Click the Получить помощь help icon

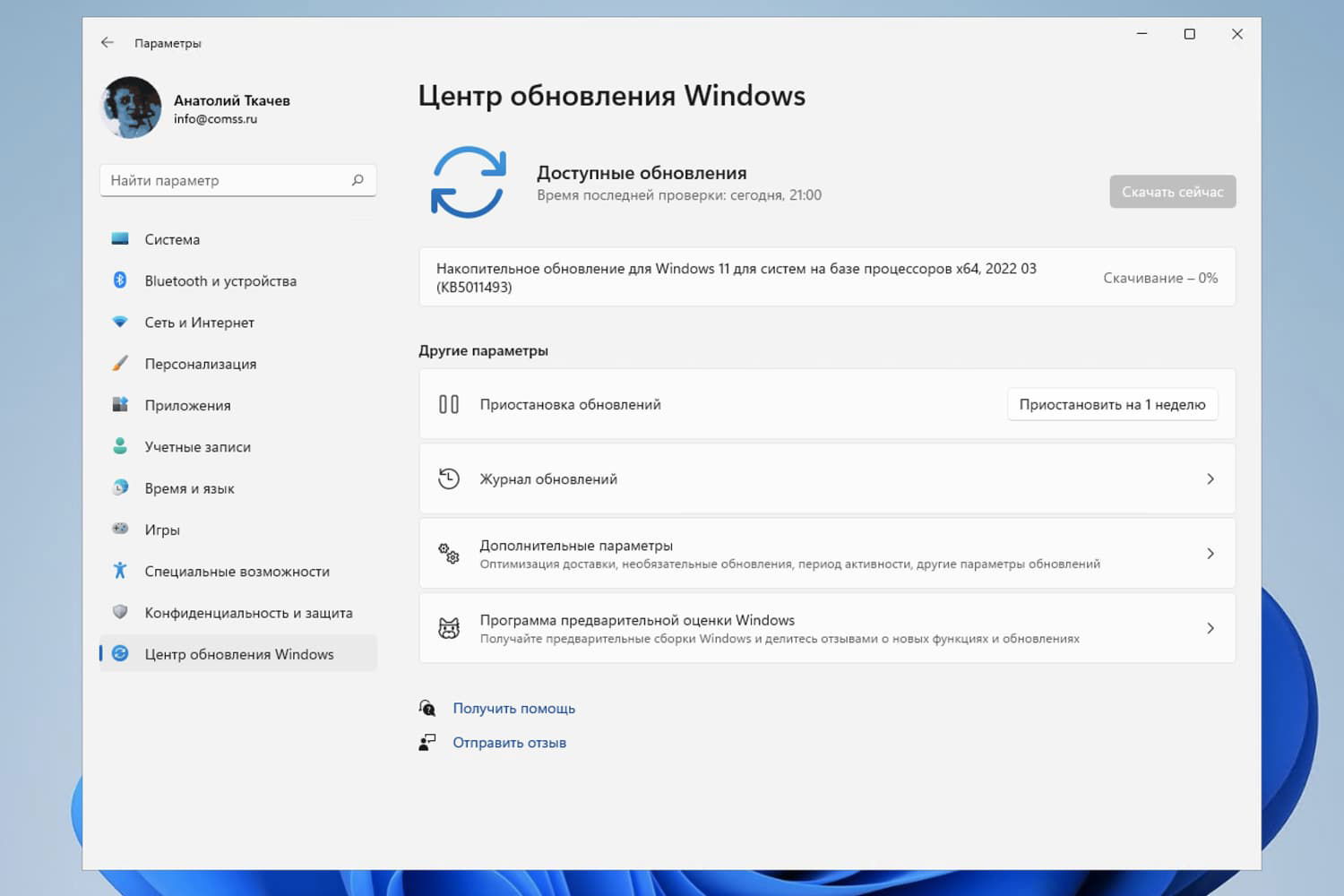pyautogui.click(x=427, y=708)
